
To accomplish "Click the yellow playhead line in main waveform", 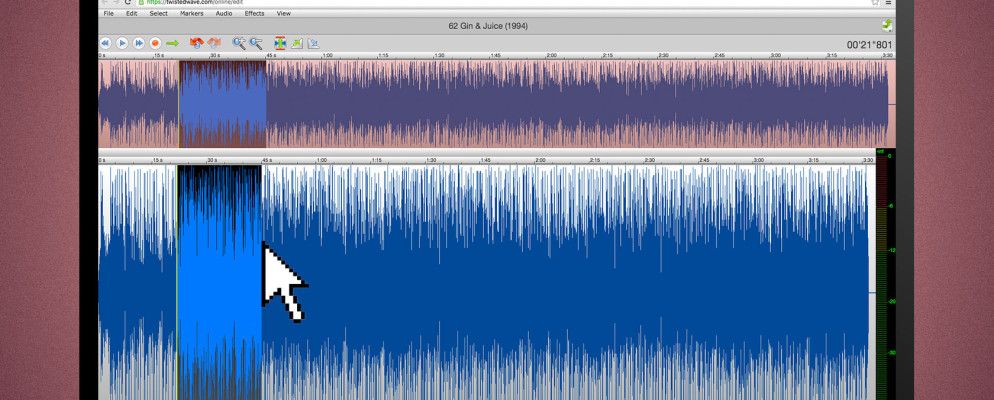I will 177,282.
